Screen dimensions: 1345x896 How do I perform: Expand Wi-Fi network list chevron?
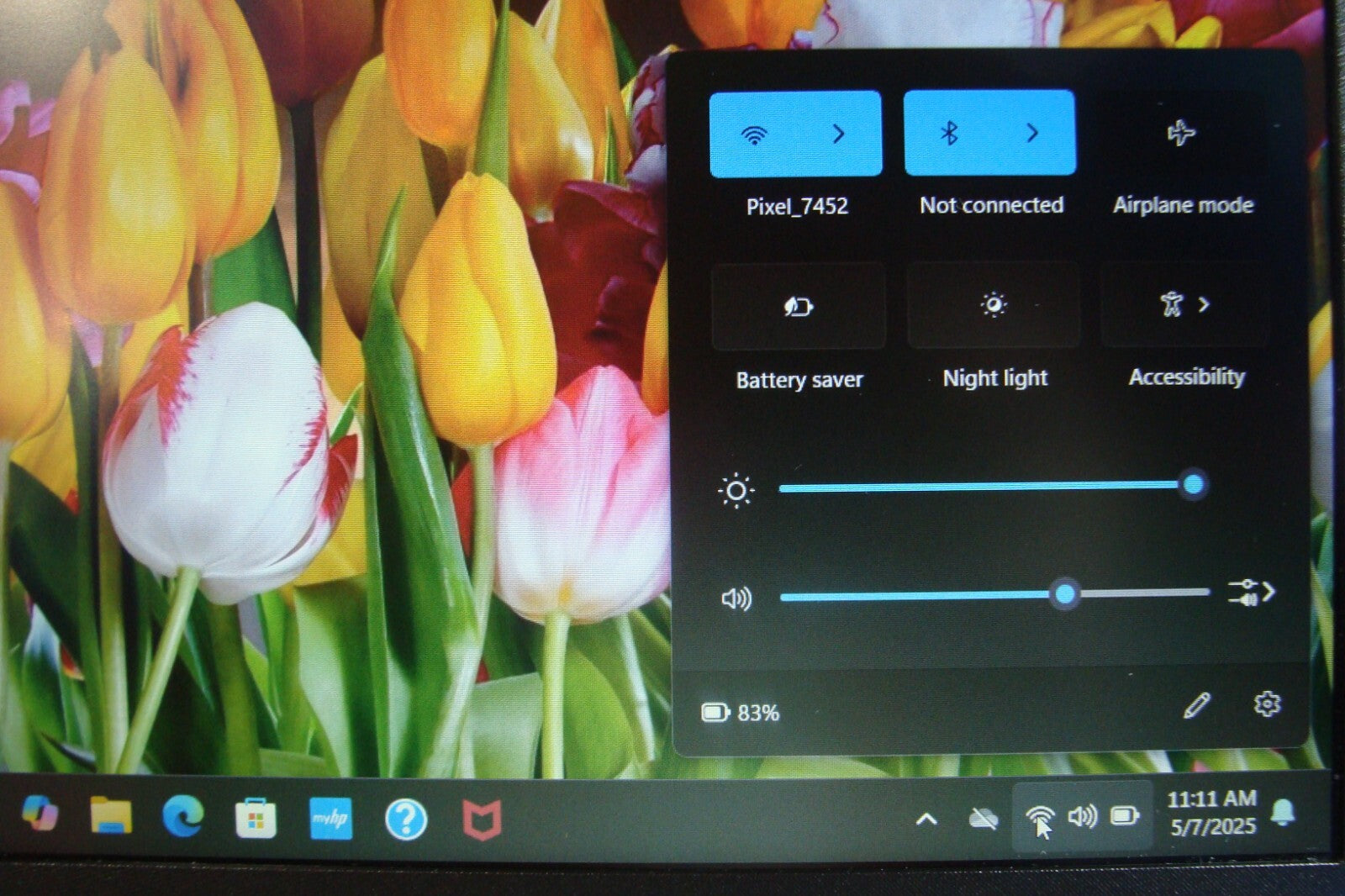838,134
